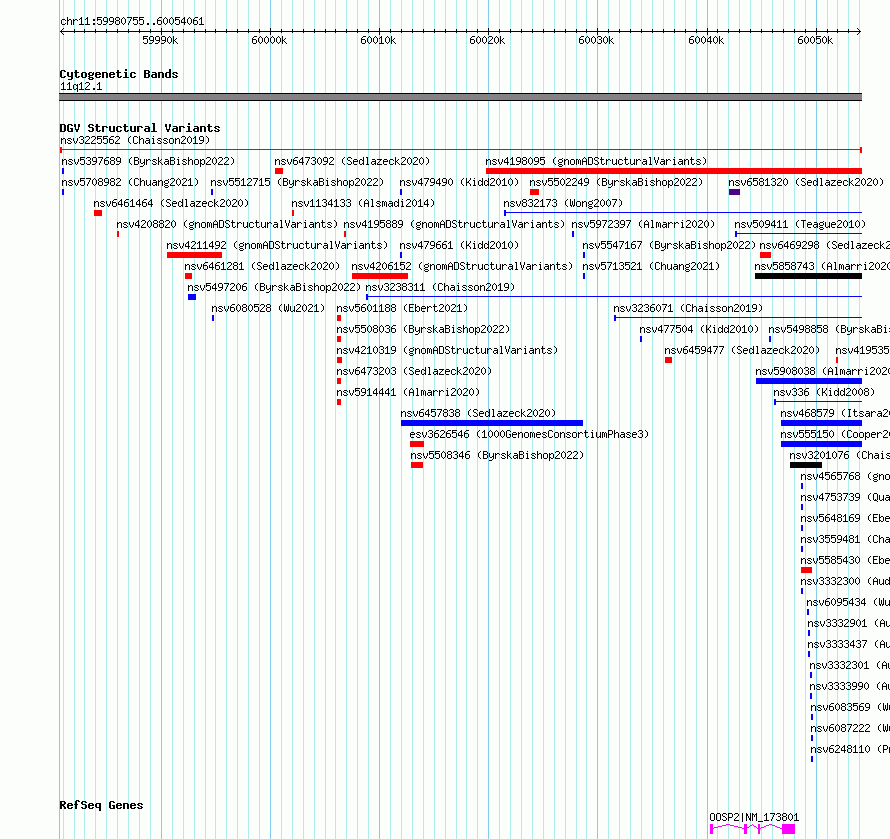Click the red nsv5585430 variant bar

click(806, 570)
